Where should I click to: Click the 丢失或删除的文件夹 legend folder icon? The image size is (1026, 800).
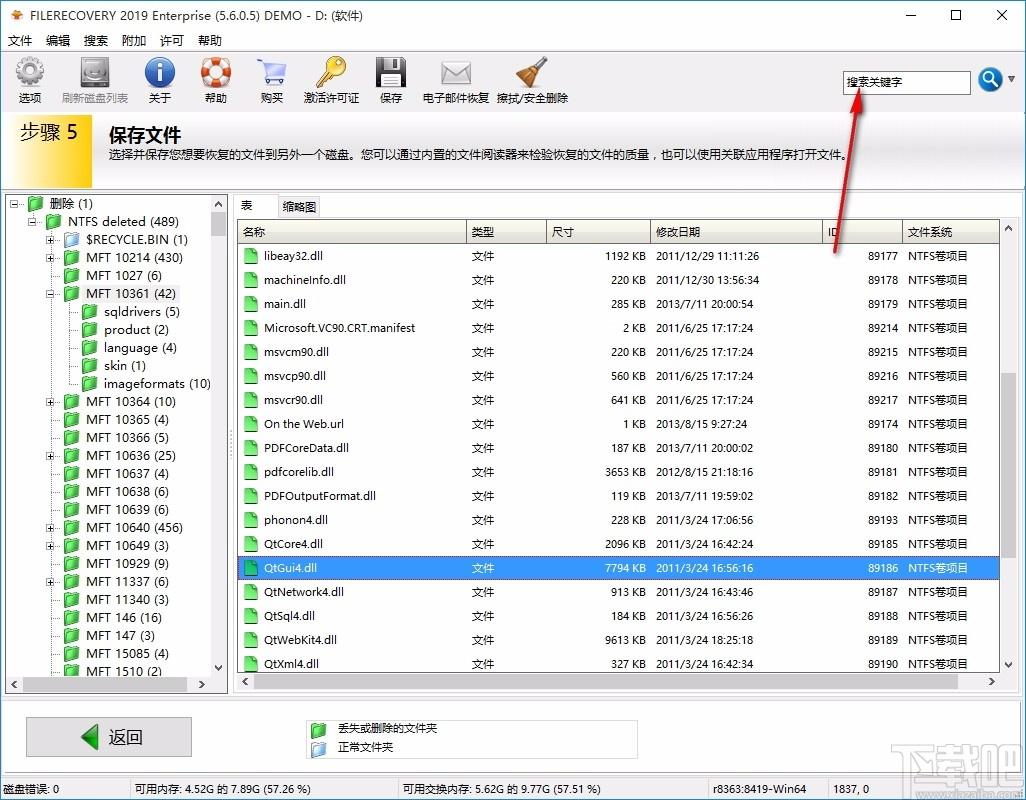(319, 729)
